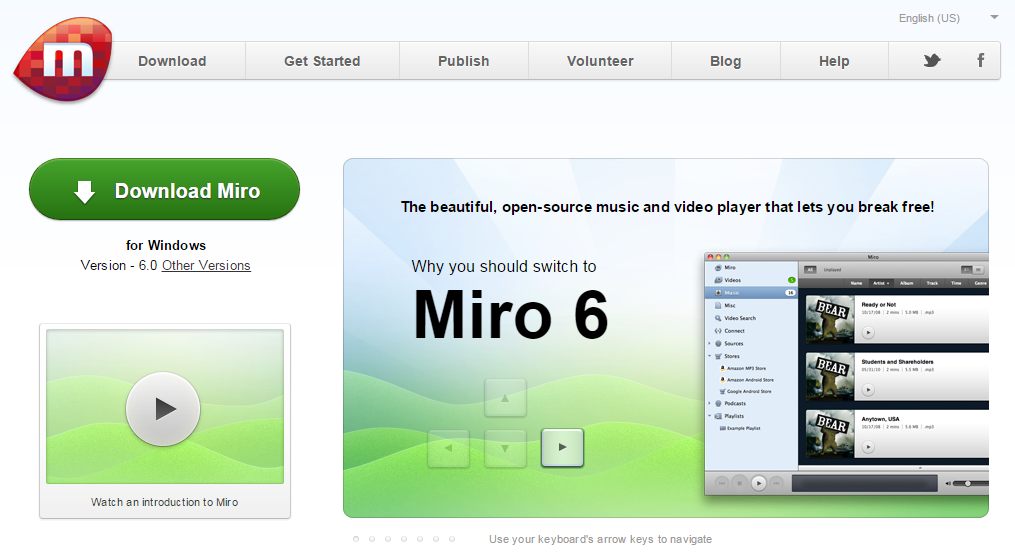Open the Download menu item
Viewport: 1015px width, 556px height.
172,61
